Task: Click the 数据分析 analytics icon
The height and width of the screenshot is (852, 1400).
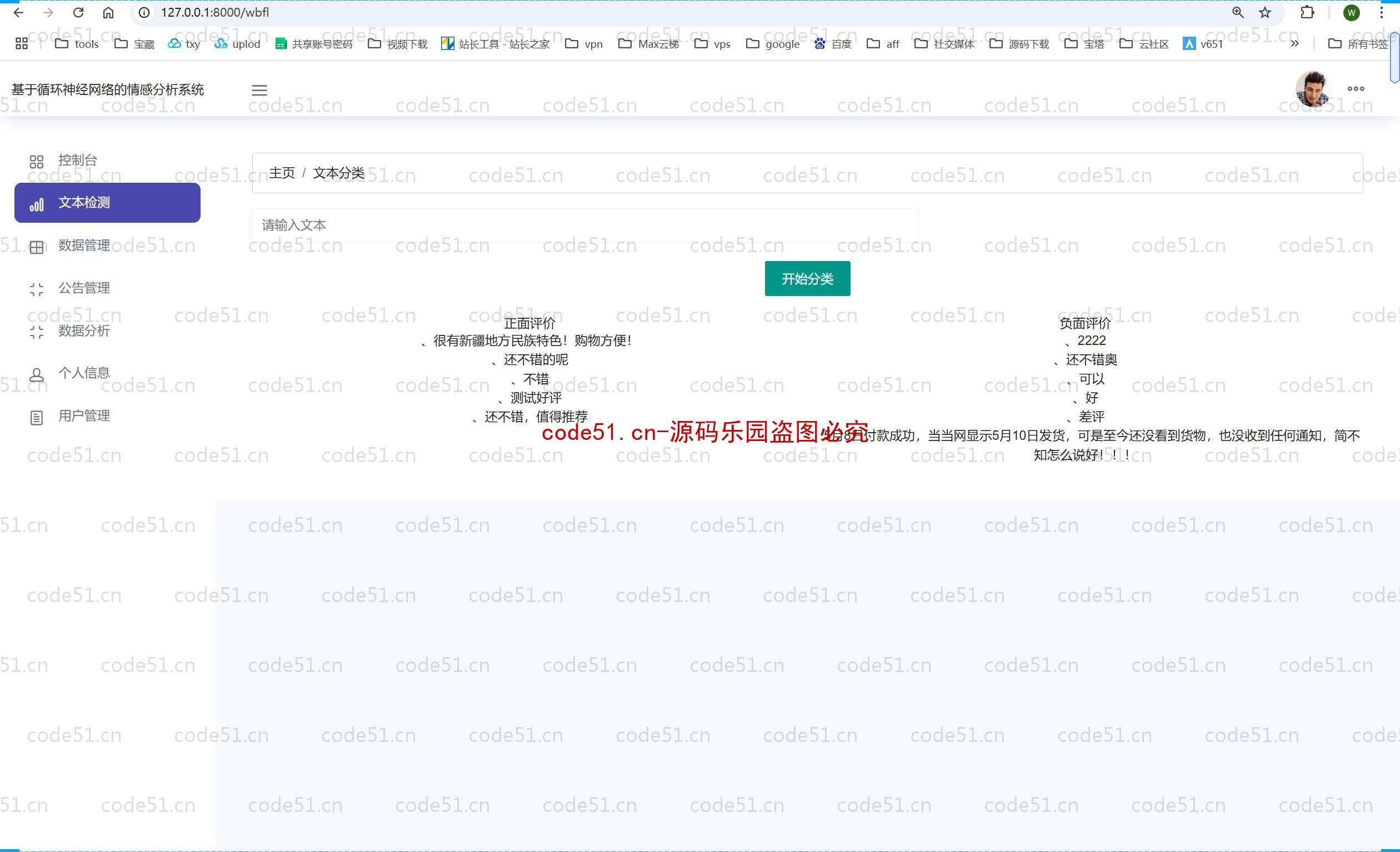Action: (35, 330)
